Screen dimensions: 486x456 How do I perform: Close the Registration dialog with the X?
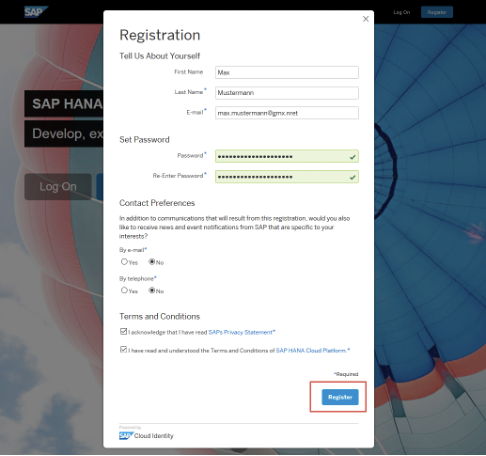click(x=366, y=19)
